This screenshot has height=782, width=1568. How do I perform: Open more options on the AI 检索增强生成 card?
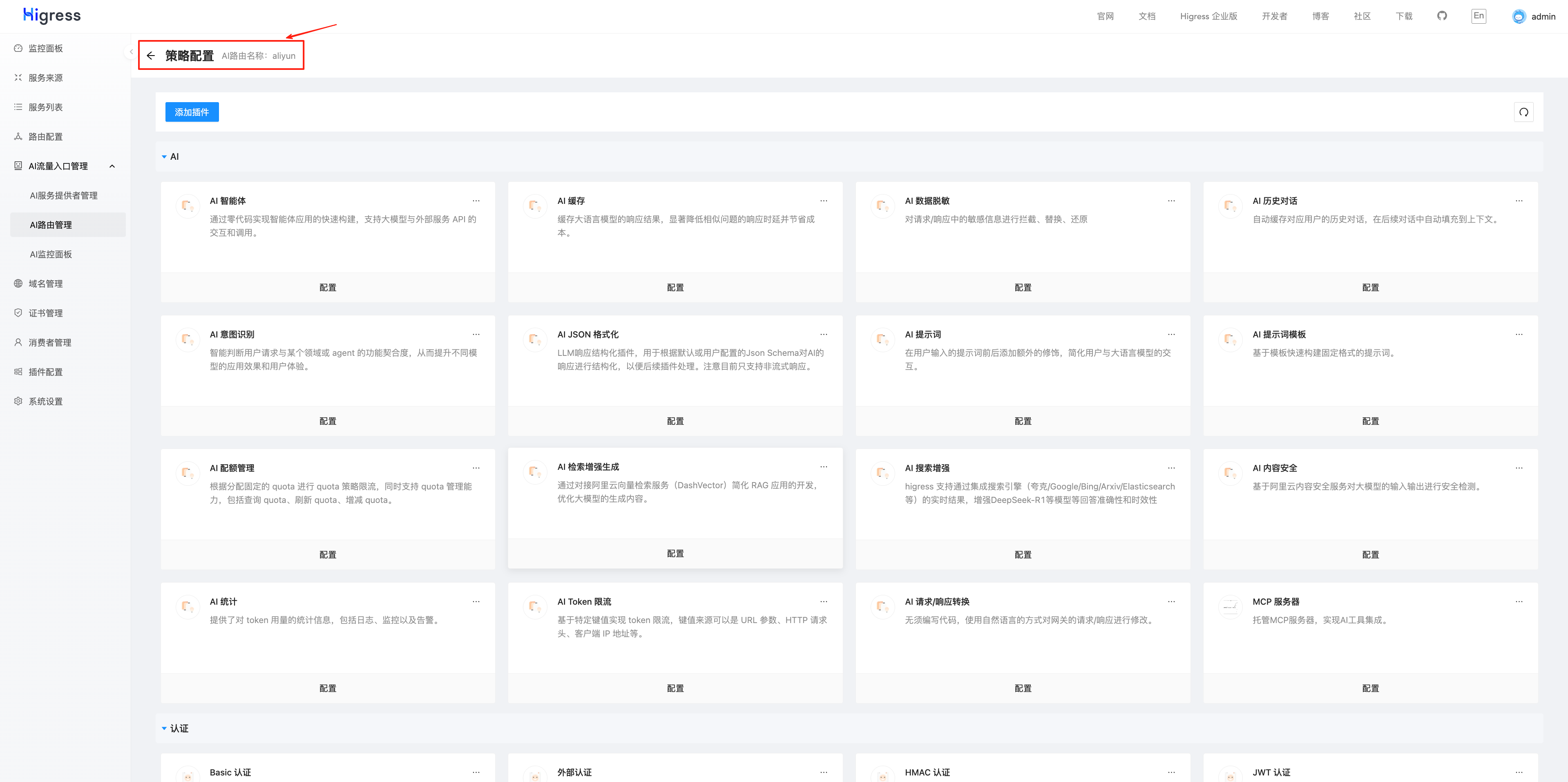pyautogui.click(x=824, y=467)
